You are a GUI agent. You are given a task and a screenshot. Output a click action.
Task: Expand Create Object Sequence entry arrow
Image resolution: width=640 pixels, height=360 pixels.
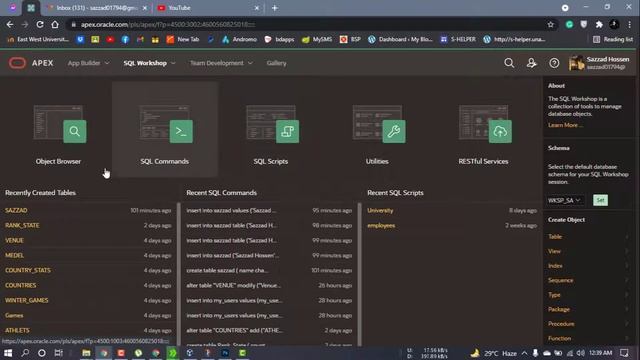[x=627, y=280]
